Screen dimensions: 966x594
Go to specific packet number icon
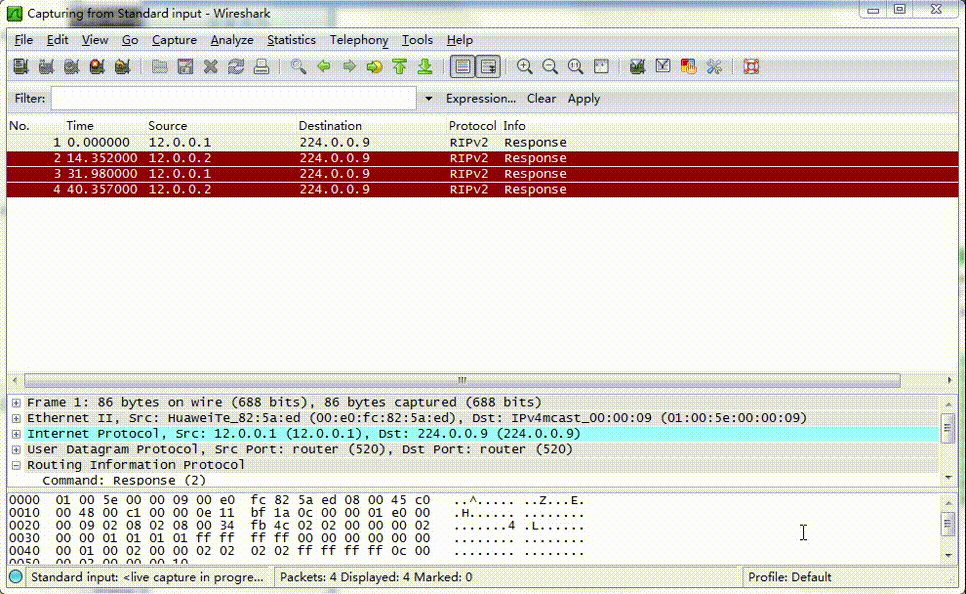pos(374,67)
